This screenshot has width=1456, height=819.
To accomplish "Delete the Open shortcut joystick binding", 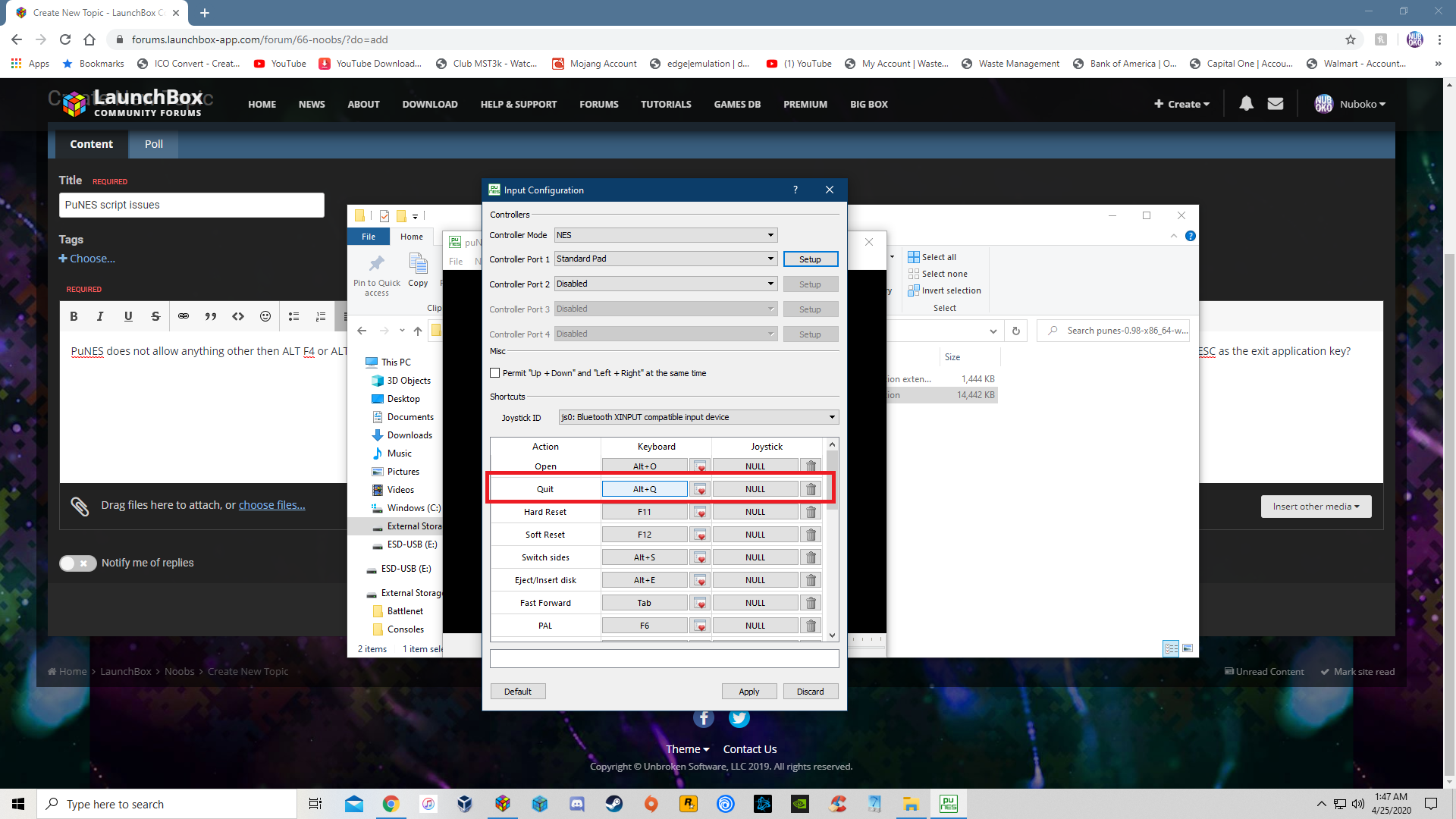I will pos(811,466).
